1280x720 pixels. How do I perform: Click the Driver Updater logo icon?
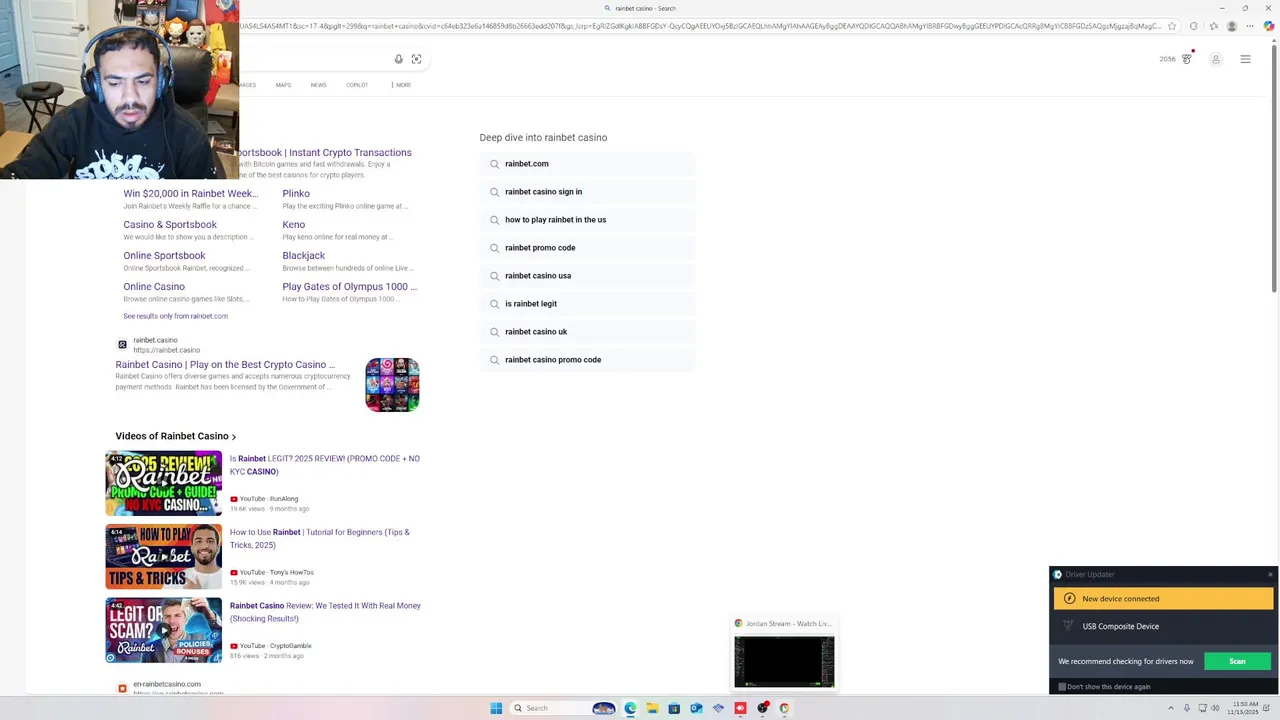pyautogui.click(x=1058, y=575)
